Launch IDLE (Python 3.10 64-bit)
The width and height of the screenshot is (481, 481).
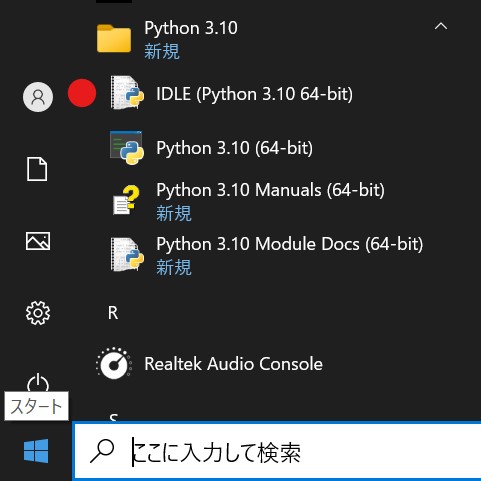254,94
